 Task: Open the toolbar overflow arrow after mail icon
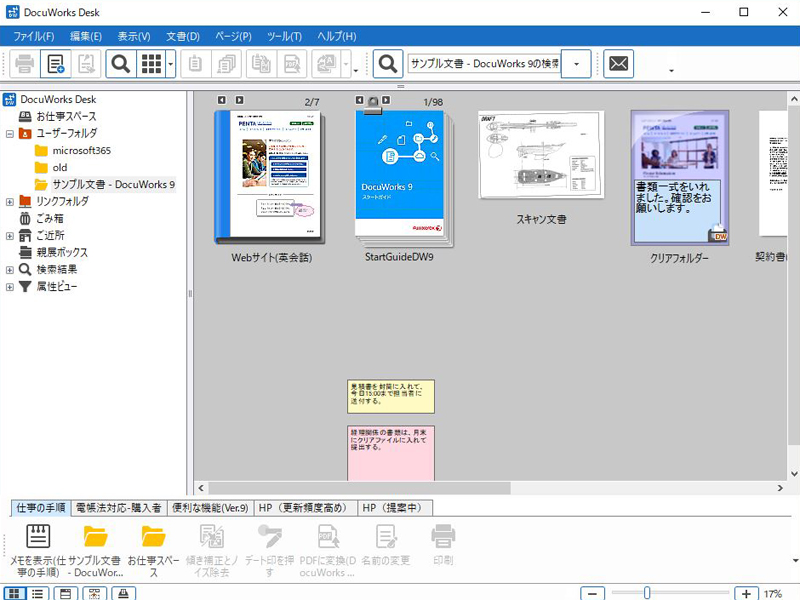click(671, 70)
